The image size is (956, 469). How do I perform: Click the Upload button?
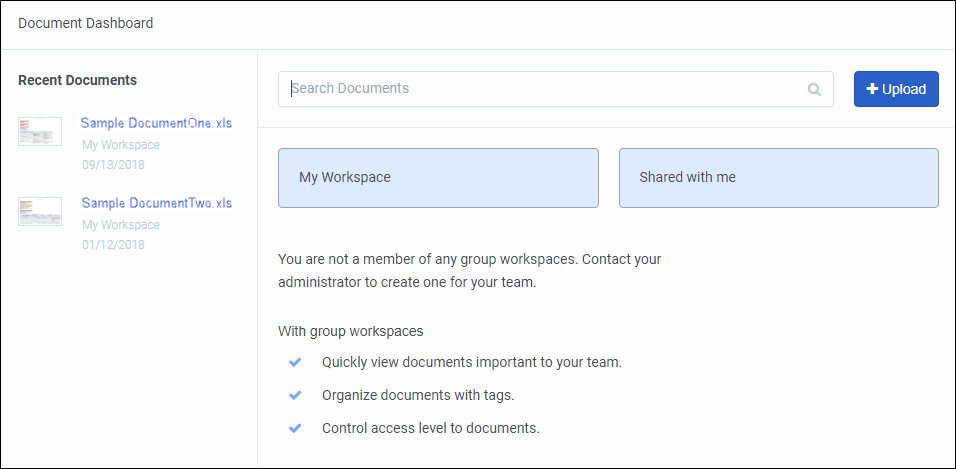coord(896,89)
